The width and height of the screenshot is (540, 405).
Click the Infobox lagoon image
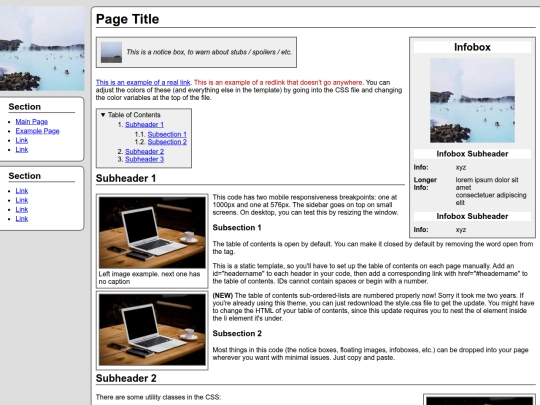click(472, 100)
